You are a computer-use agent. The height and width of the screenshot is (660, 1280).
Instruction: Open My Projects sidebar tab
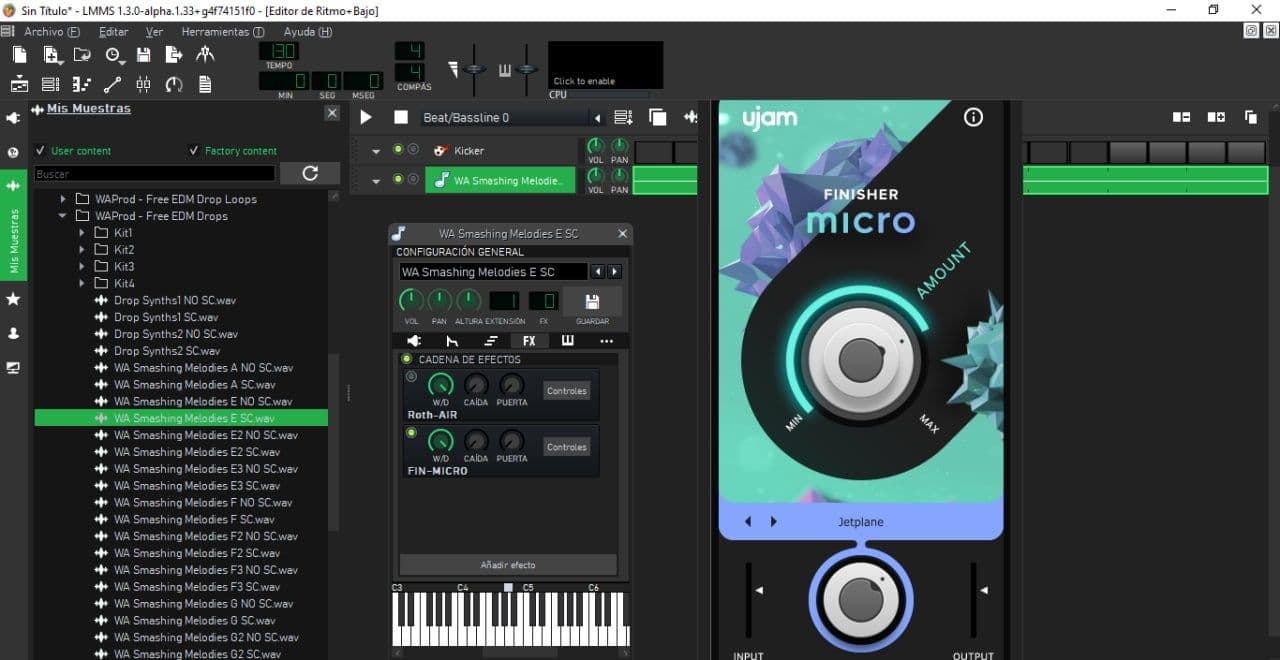coord(13,152)
